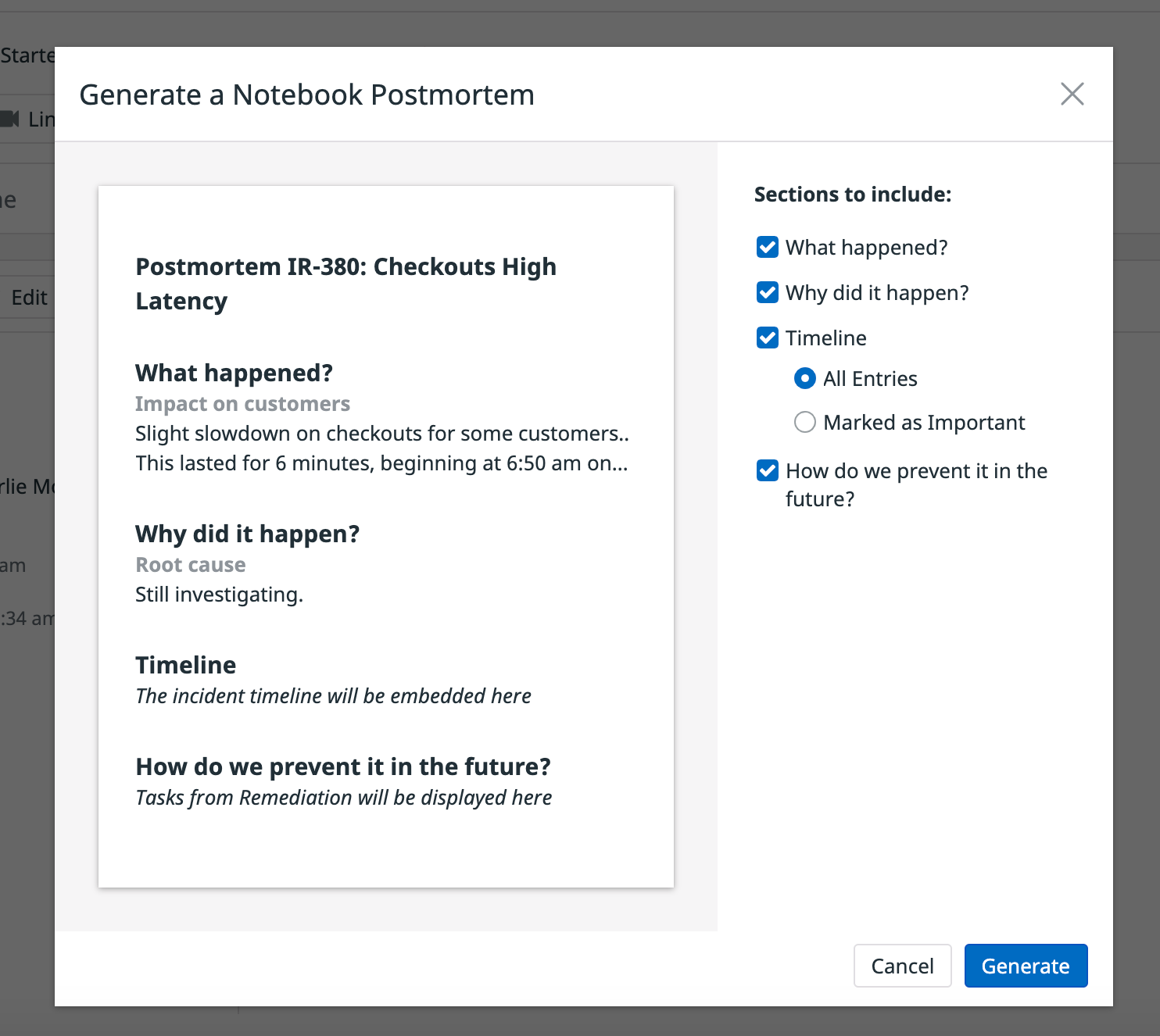
Task: Click the Cancel button
Action: tap(902, 966)
